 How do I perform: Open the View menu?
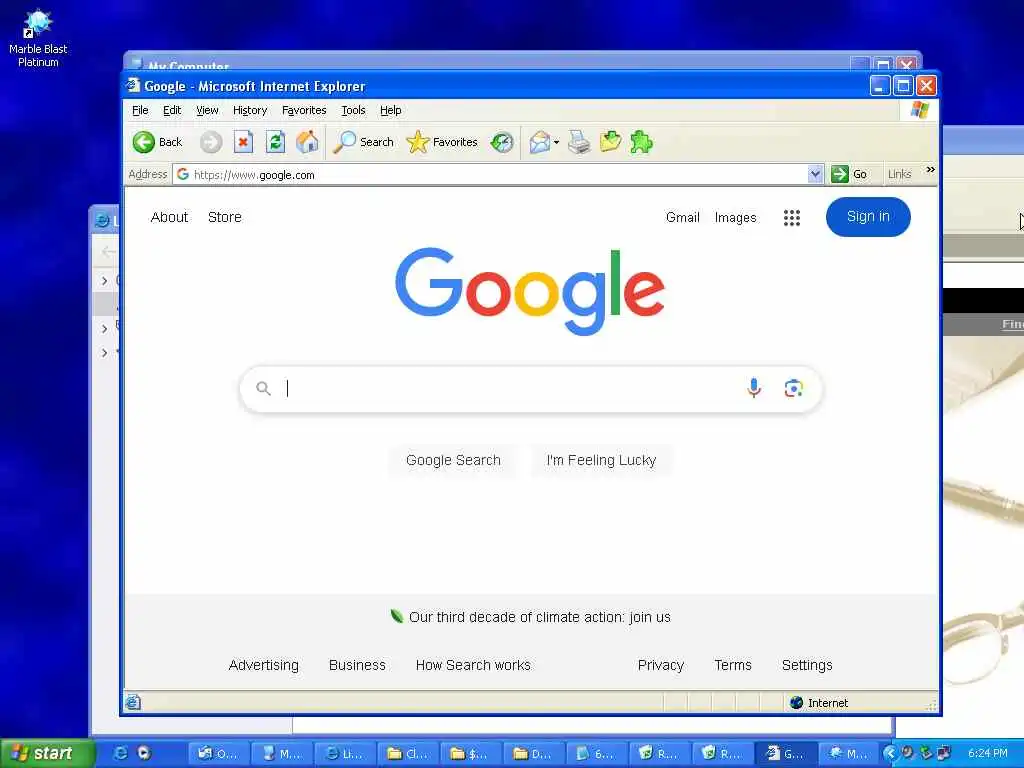click(207, 110)
